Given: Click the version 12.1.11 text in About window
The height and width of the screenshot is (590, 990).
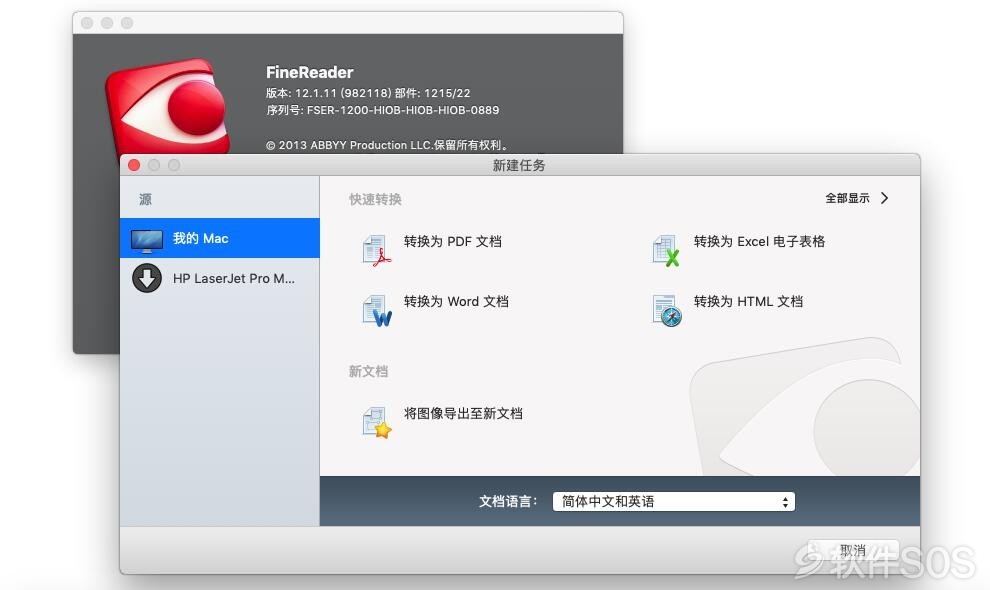Looking at the screenshot, I should click(368, 93).
